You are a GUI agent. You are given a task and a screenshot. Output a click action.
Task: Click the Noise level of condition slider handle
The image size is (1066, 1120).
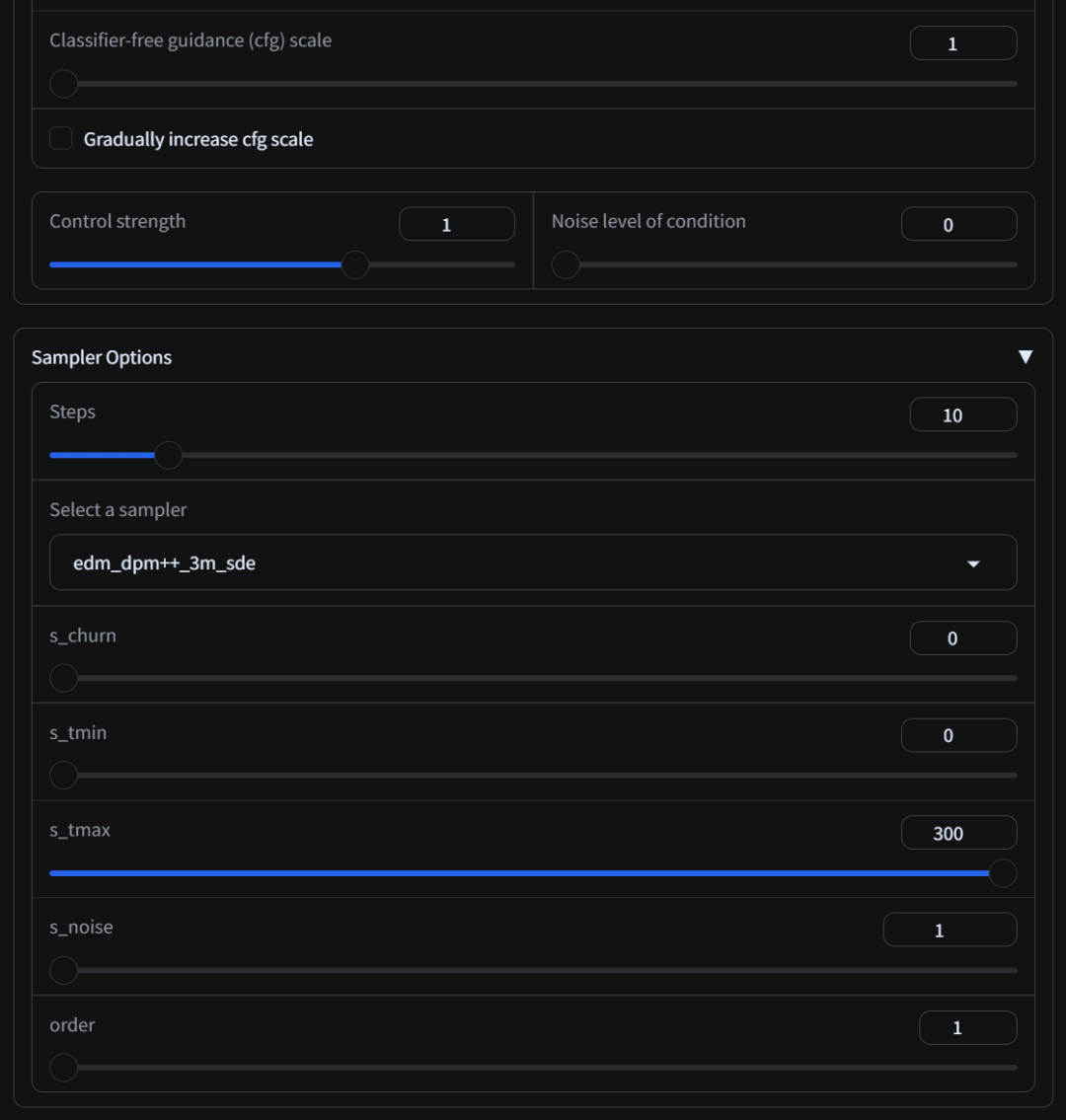pos(566,264)
